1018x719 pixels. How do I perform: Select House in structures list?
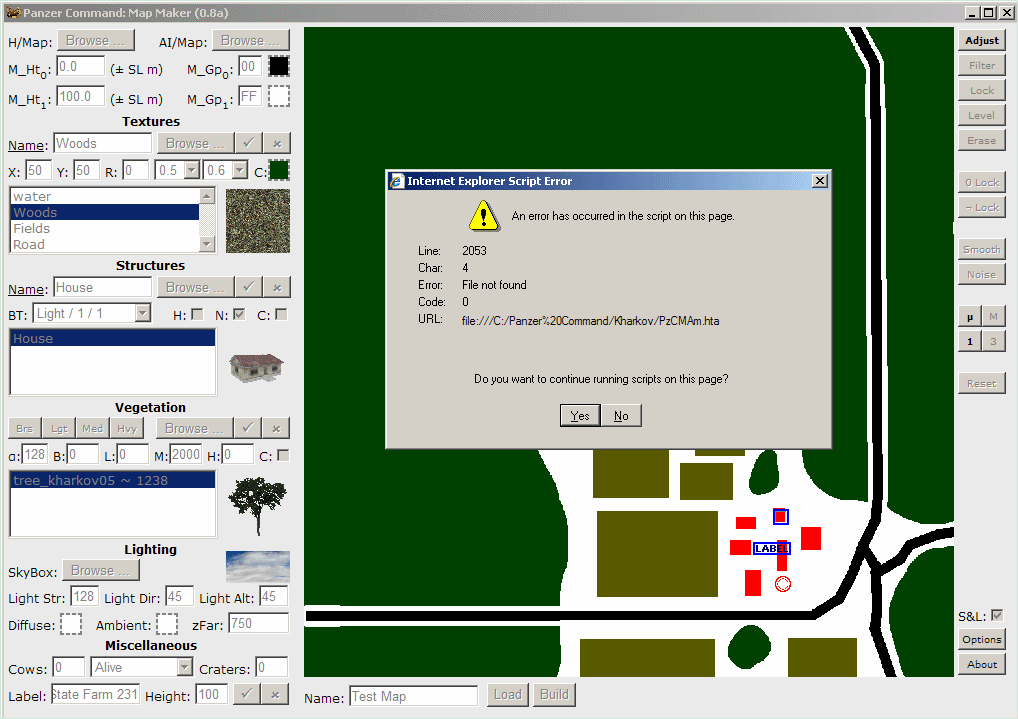tap(113, 338)
